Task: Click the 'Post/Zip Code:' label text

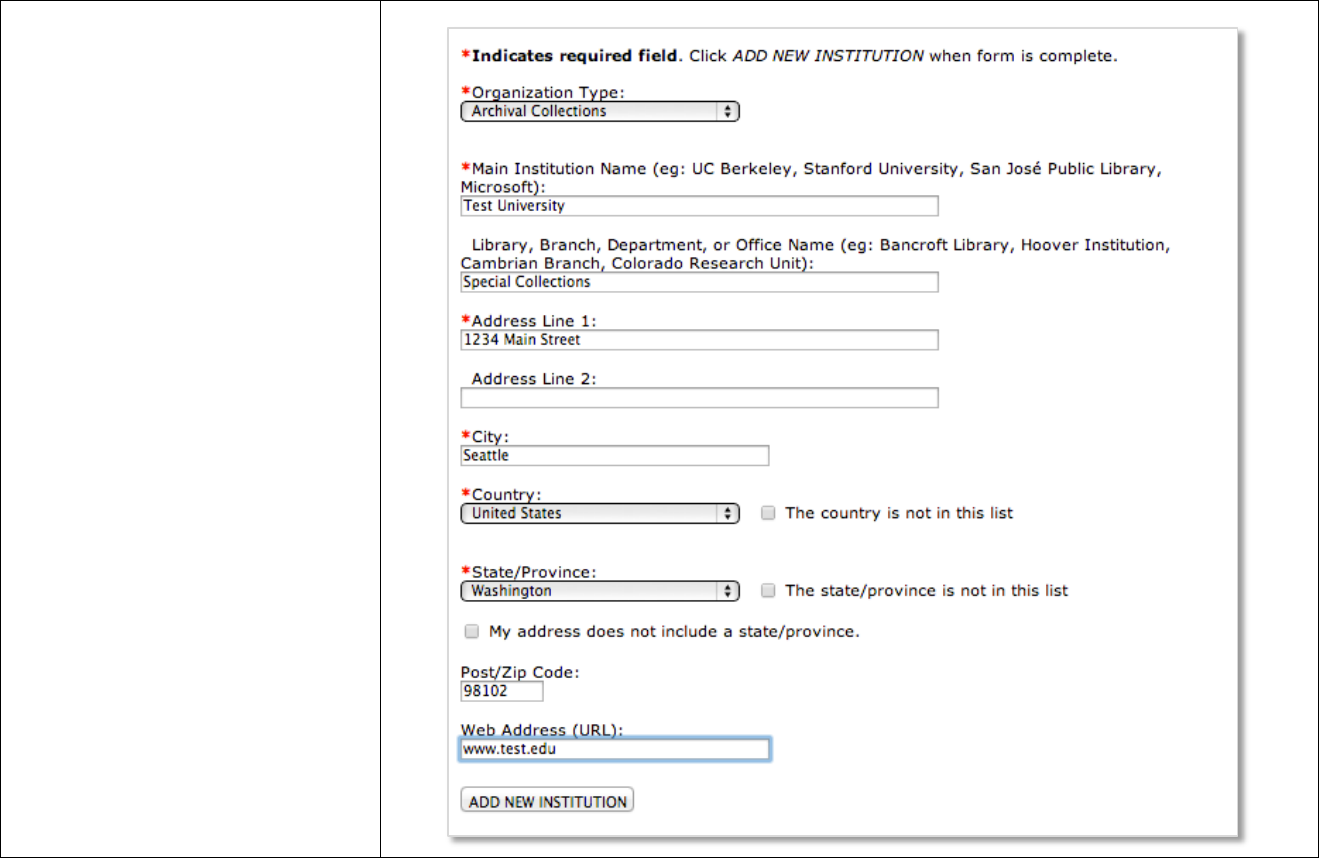Action: point(519,672)
